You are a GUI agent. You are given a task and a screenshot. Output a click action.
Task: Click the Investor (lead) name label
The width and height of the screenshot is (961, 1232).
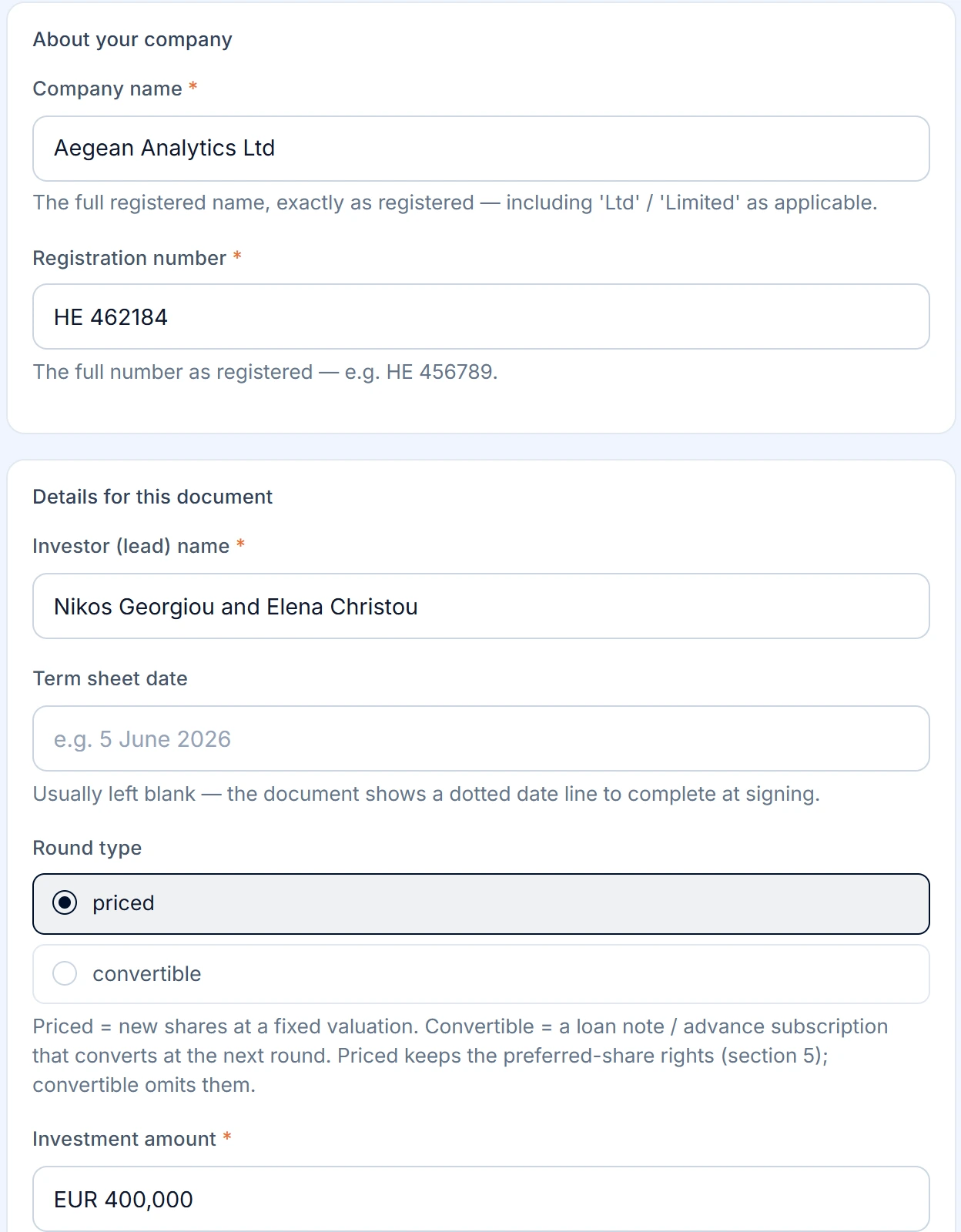pyautogui.click(x=131, y=546)
